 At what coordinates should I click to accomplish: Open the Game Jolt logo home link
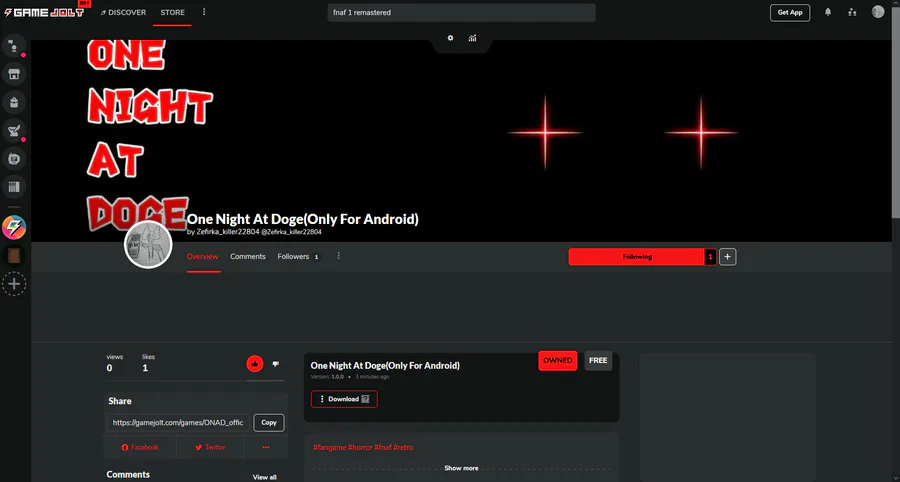point(44,12)
